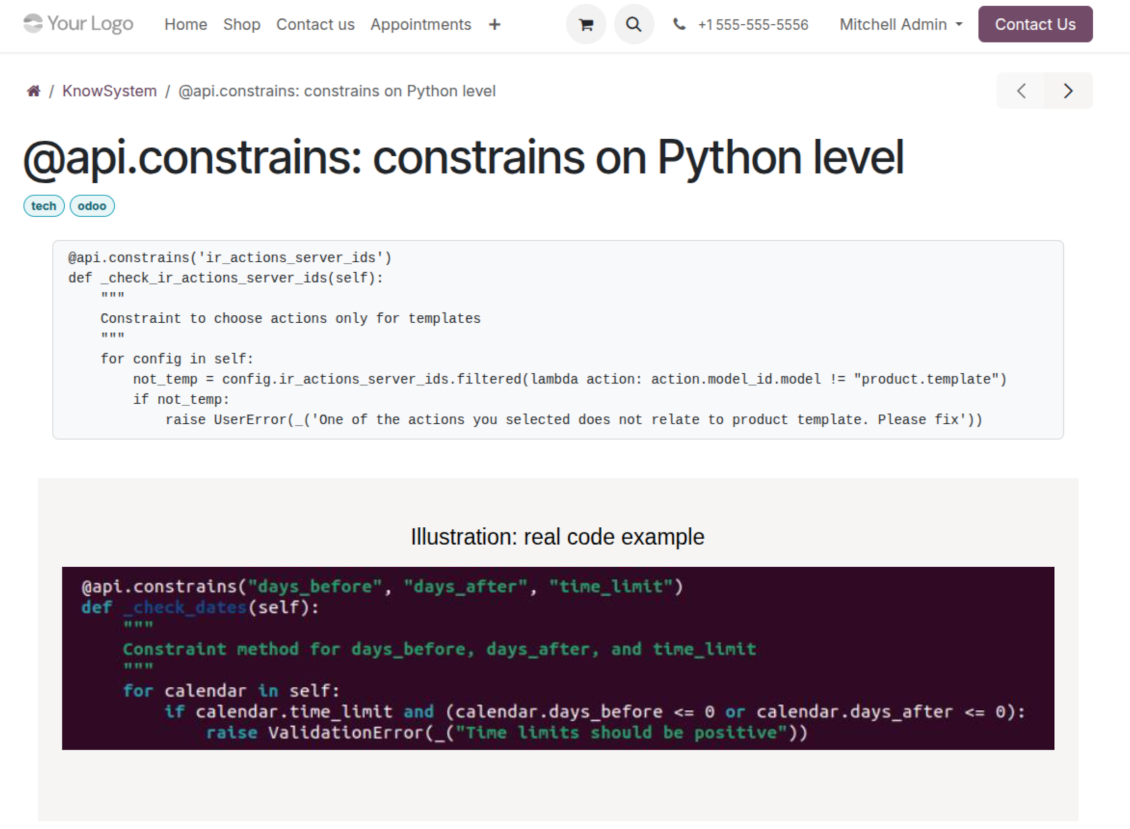Viewport: 1130px width, 829px height.
Task: Click the home icon in breadcrumb
Action: 33,91
